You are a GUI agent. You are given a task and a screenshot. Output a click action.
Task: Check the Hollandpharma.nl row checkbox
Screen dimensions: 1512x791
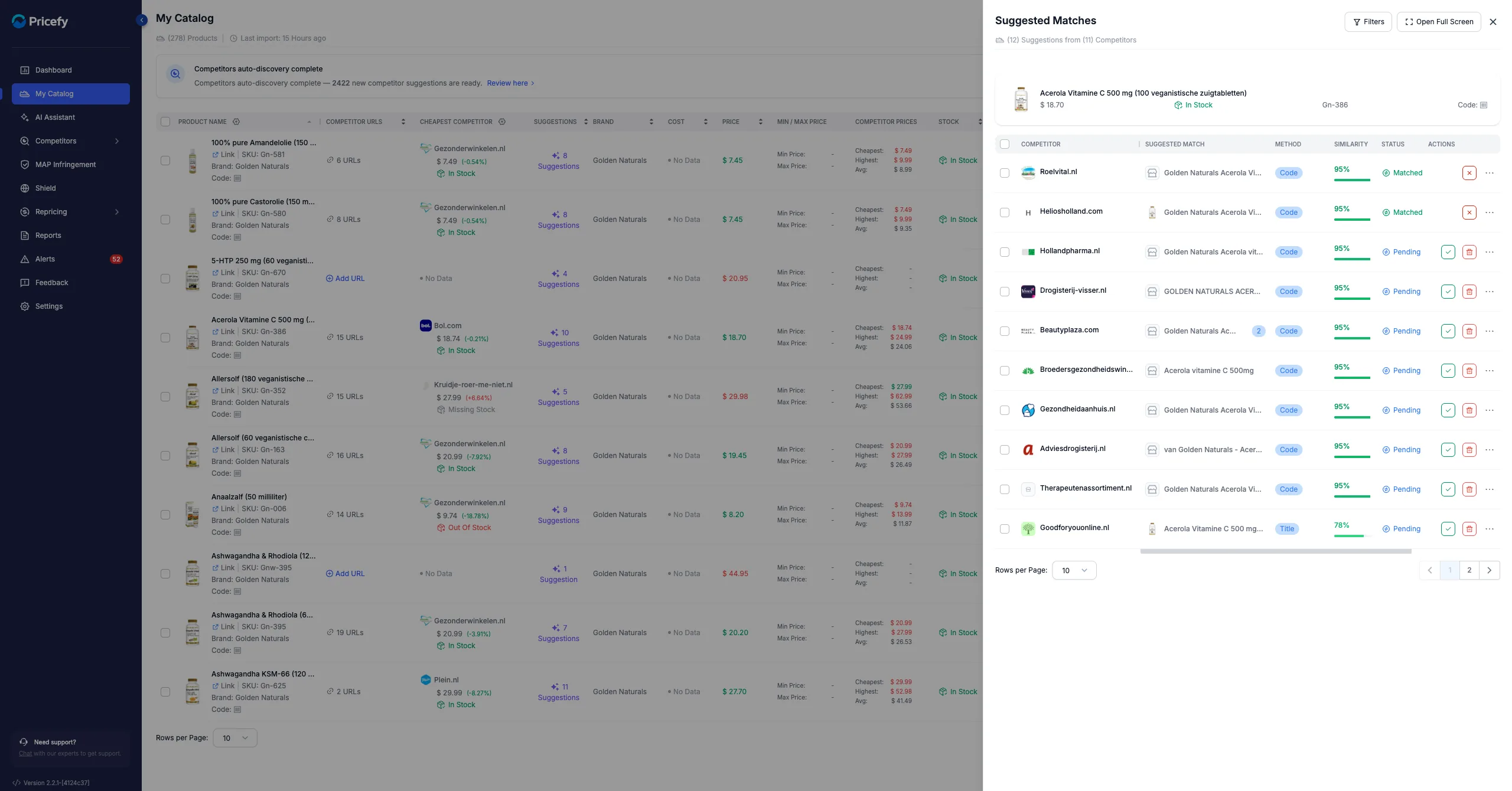1005,252
